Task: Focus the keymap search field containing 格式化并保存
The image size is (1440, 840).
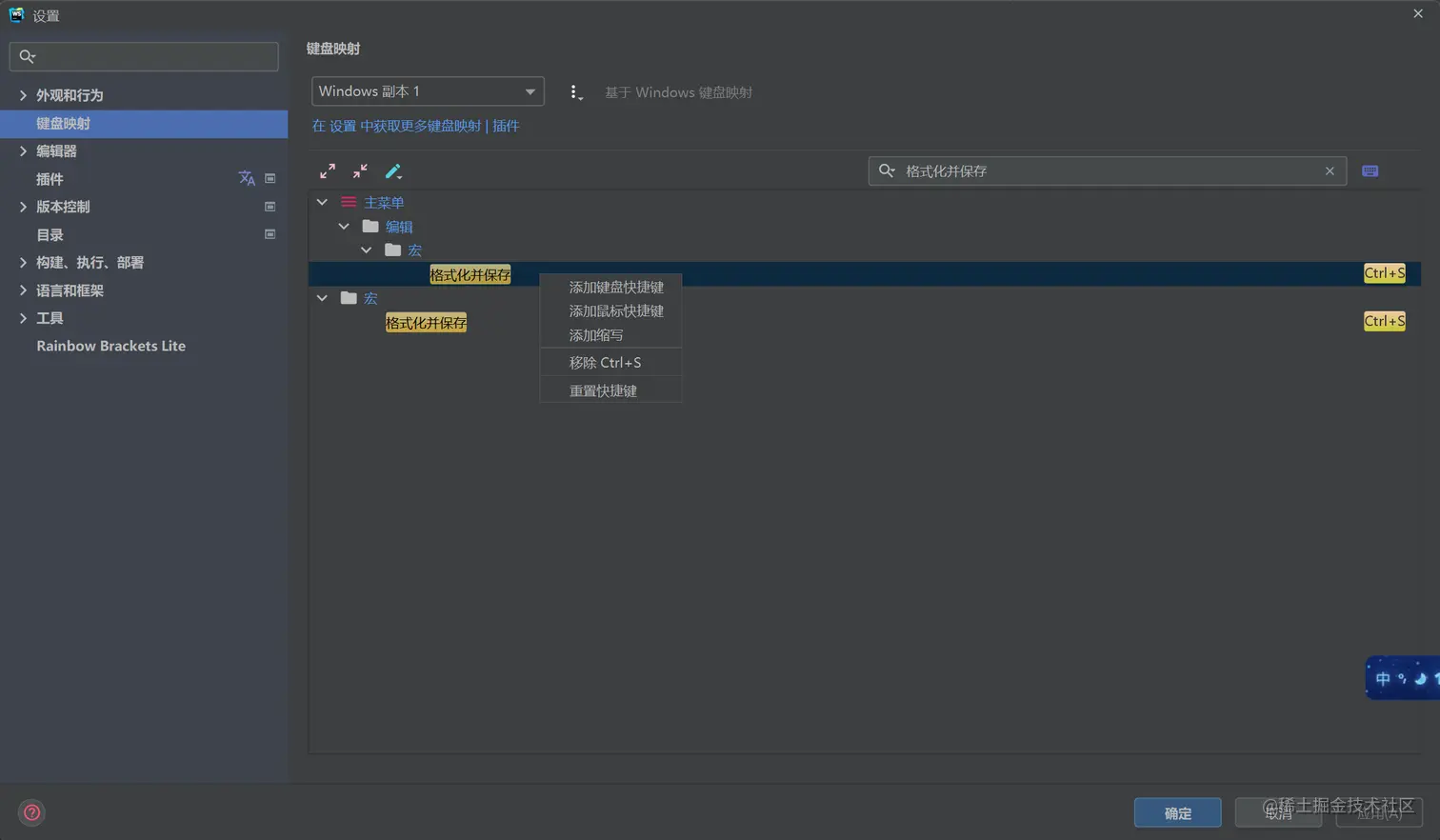Action: pos(1108,171)
